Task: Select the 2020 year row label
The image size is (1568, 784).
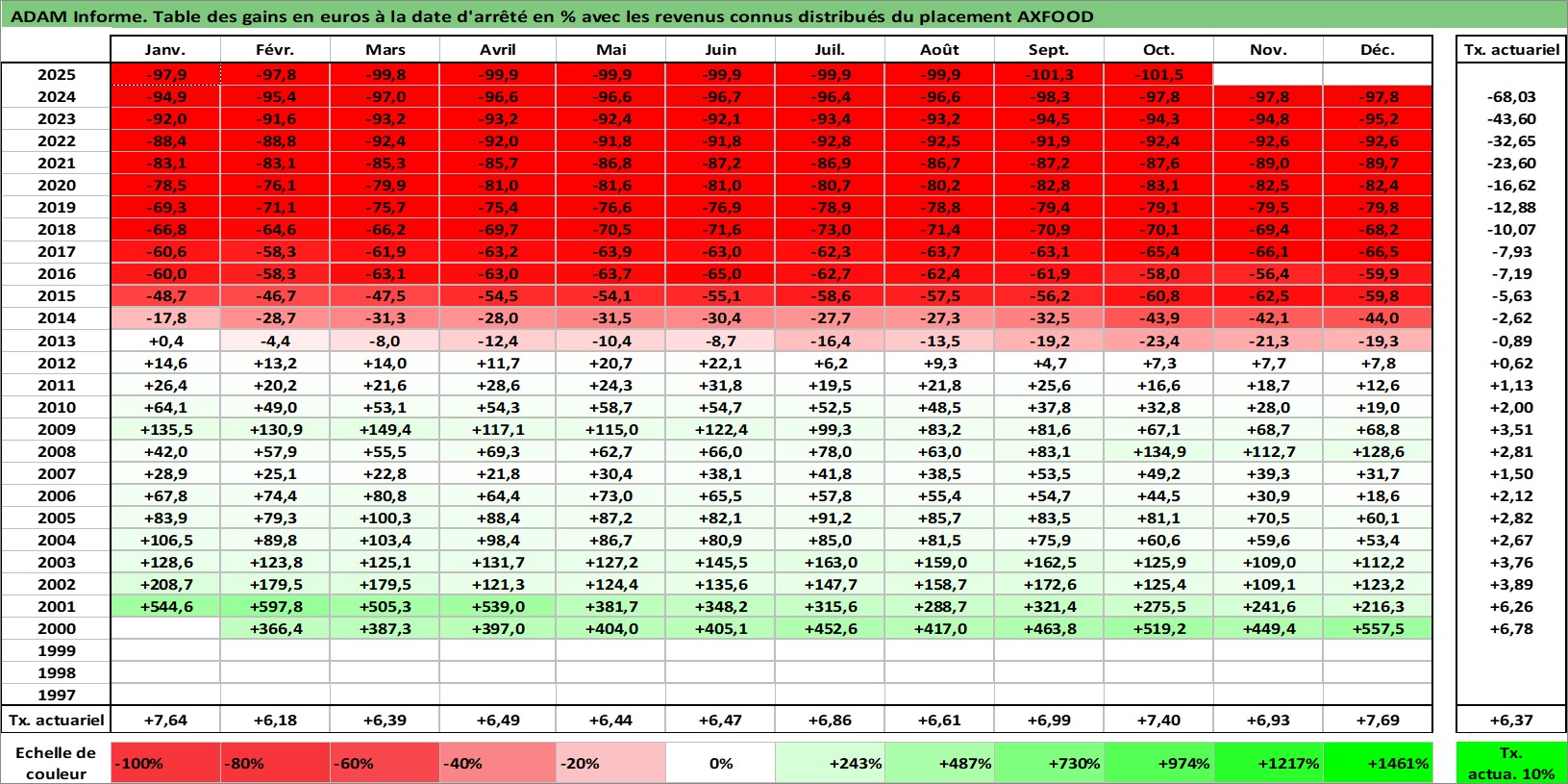Action: pos(56,185)
